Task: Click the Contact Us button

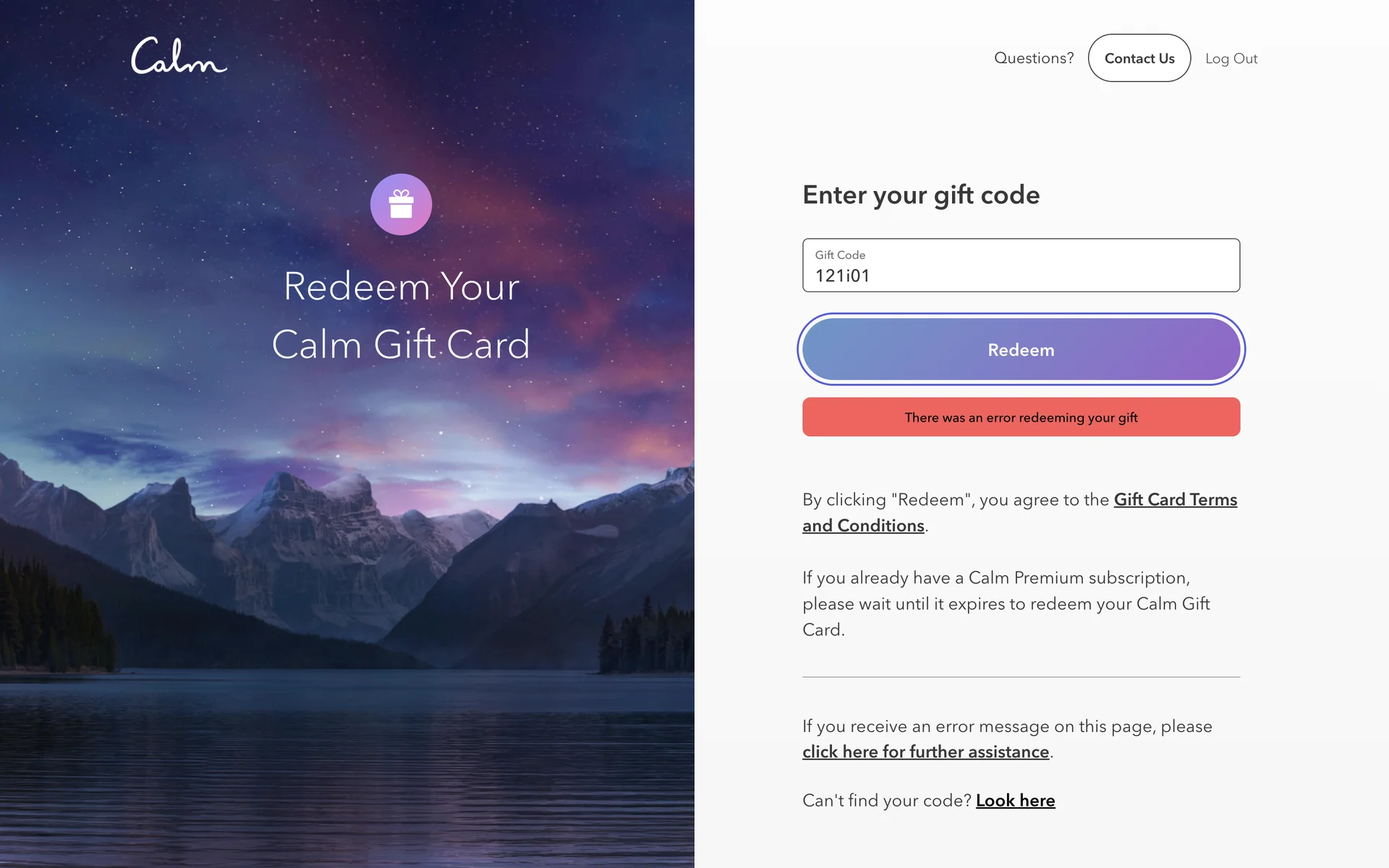Action: 1139,59
